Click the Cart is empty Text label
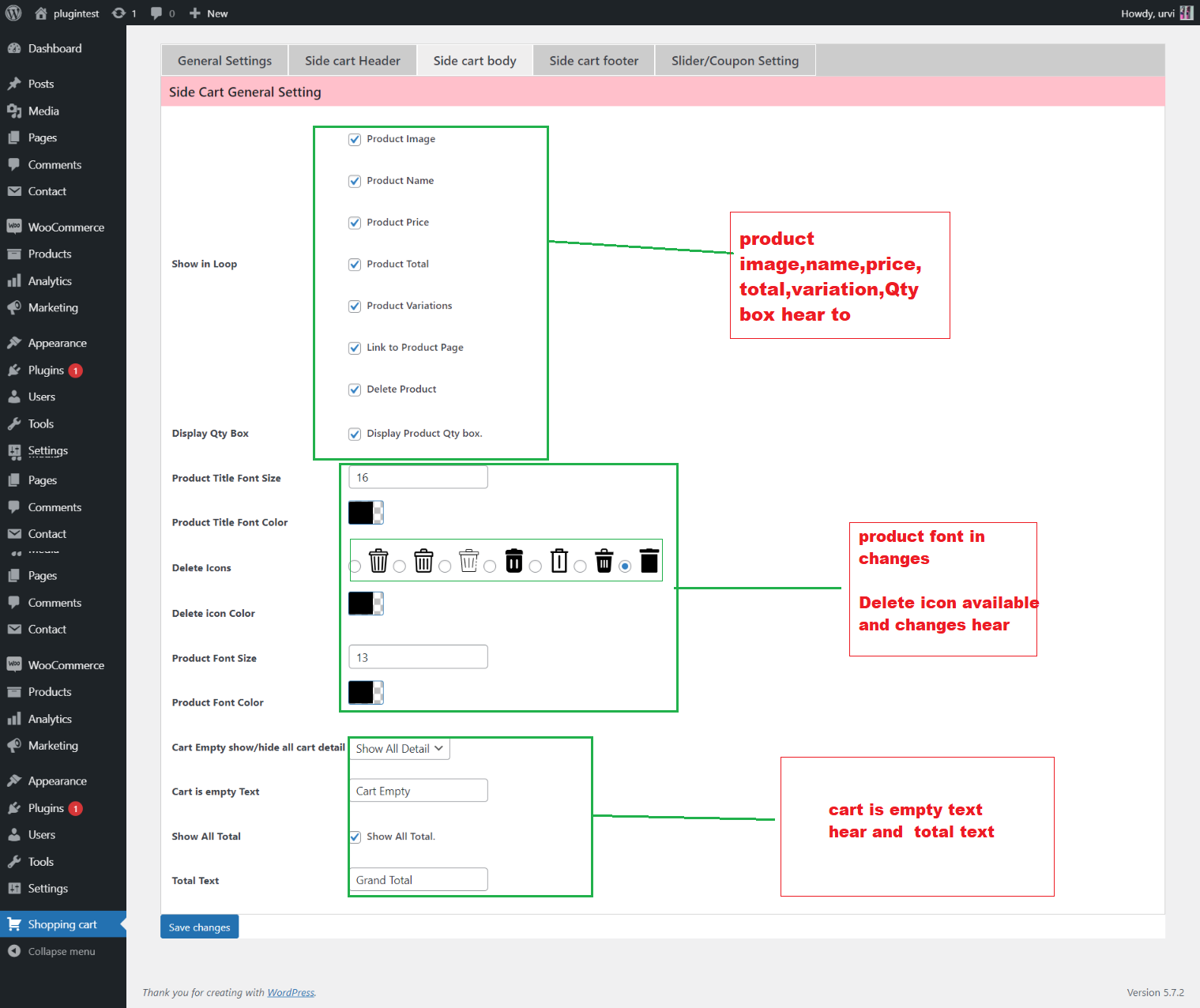This screenshot has width=1200, height=1008. pyautogui.click(x=216, y=792)
